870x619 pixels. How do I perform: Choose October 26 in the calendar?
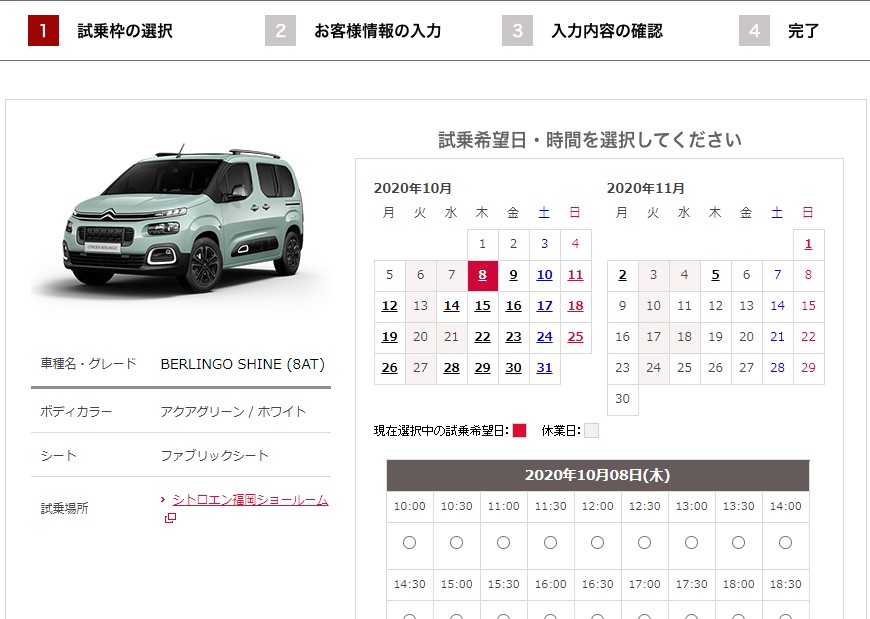pyautogui.click(x=390, y=368)
